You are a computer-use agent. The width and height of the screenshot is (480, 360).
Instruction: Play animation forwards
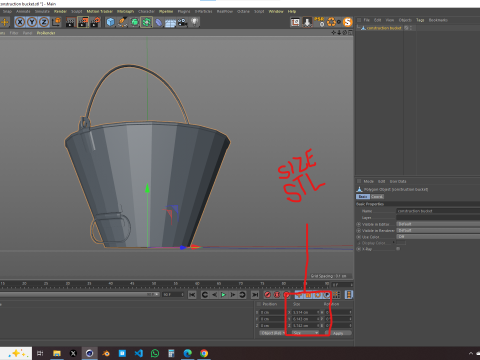(224, 295)
